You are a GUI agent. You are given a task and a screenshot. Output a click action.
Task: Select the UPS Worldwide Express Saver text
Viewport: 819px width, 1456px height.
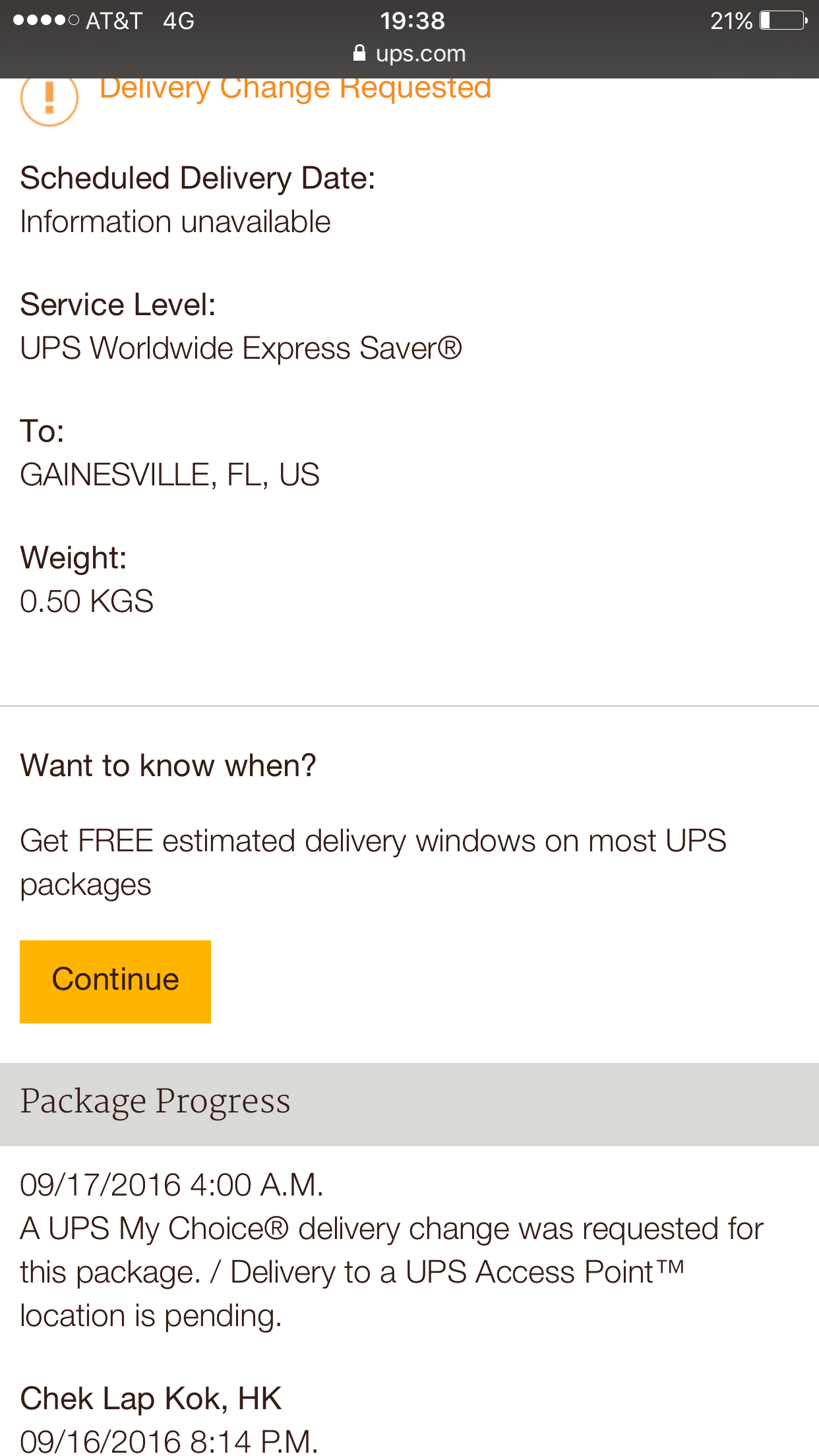pyautogui.click(x=241, y=348)
